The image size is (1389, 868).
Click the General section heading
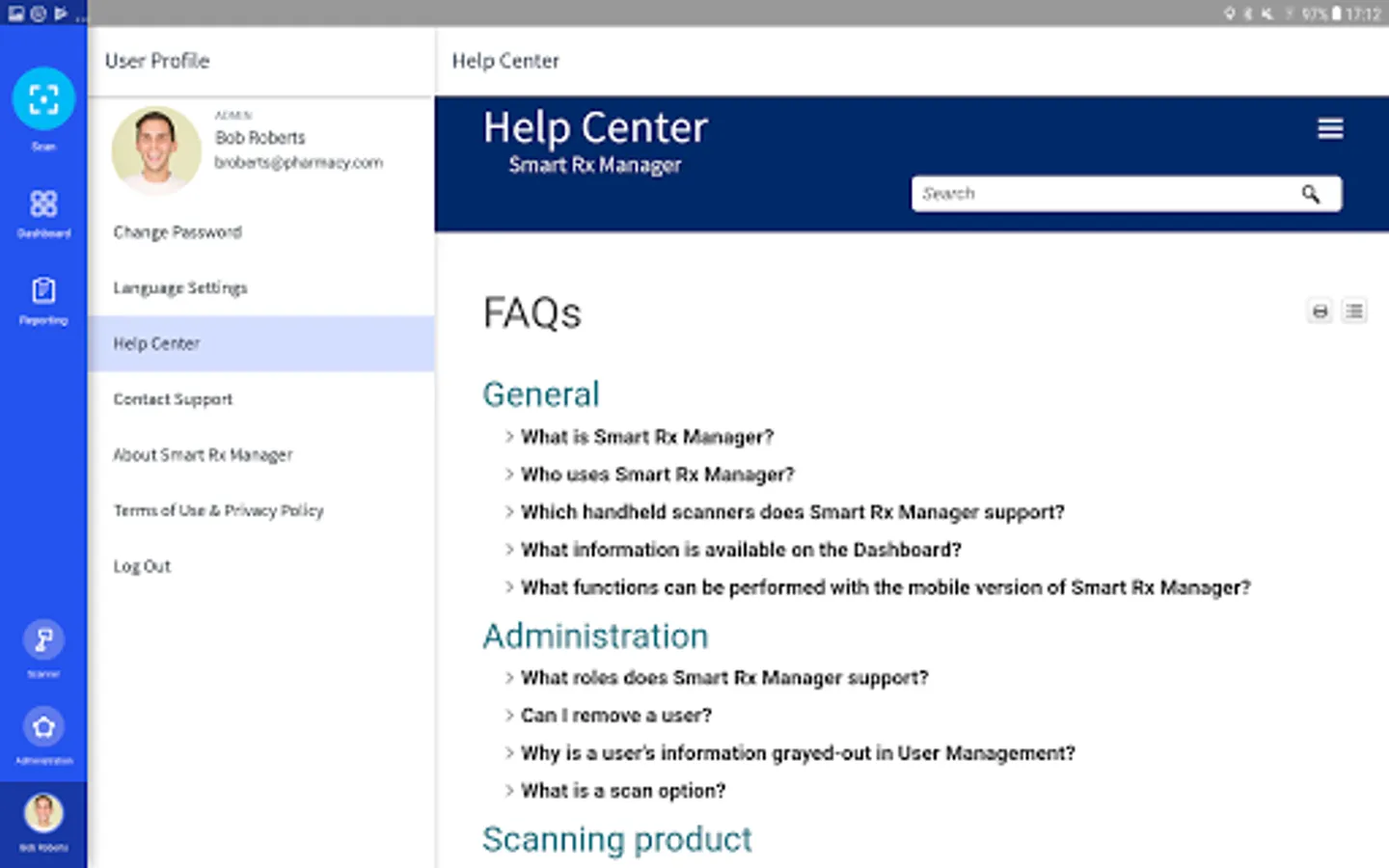(x=541, y=394)
